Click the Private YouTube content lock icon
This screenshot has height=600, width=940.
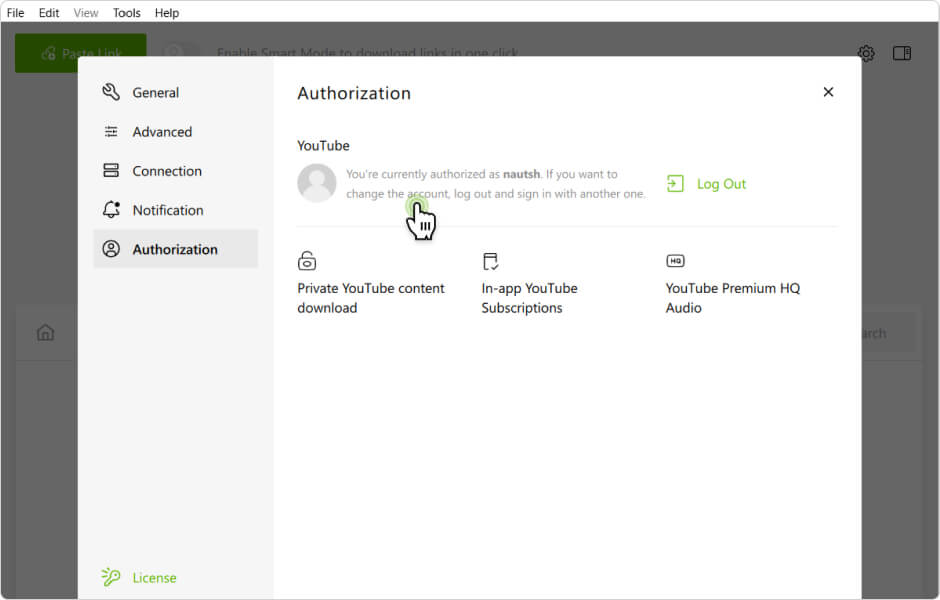point(307,262)
